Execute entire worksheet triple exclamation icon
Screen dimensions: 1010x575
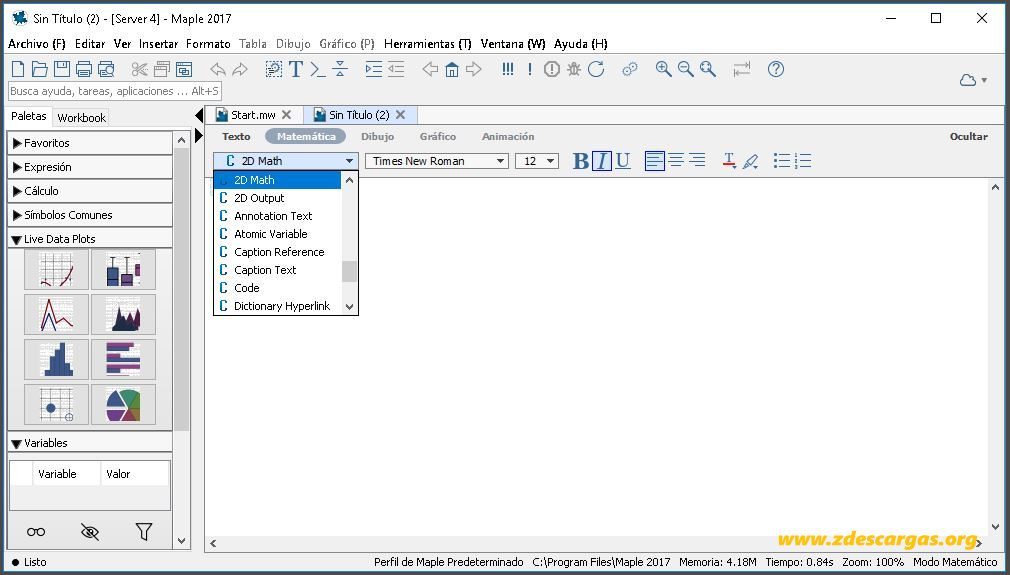coord(508,69)
